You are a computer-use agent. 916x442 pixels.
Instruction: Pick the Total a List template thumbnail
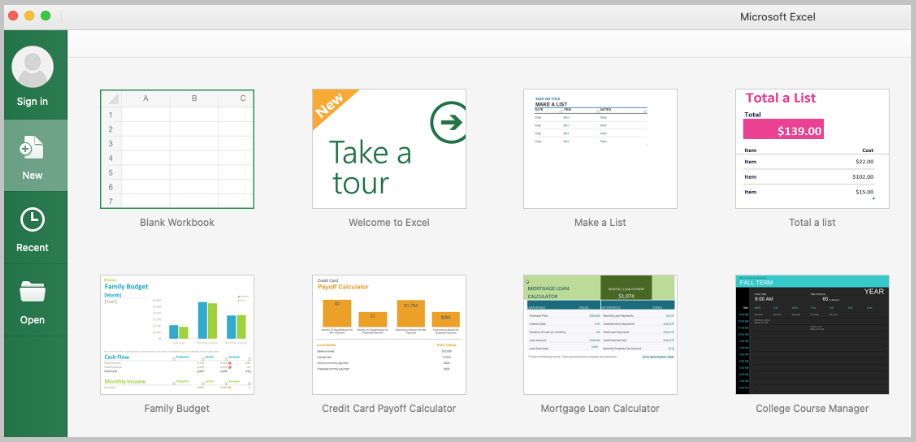[812, 149]
